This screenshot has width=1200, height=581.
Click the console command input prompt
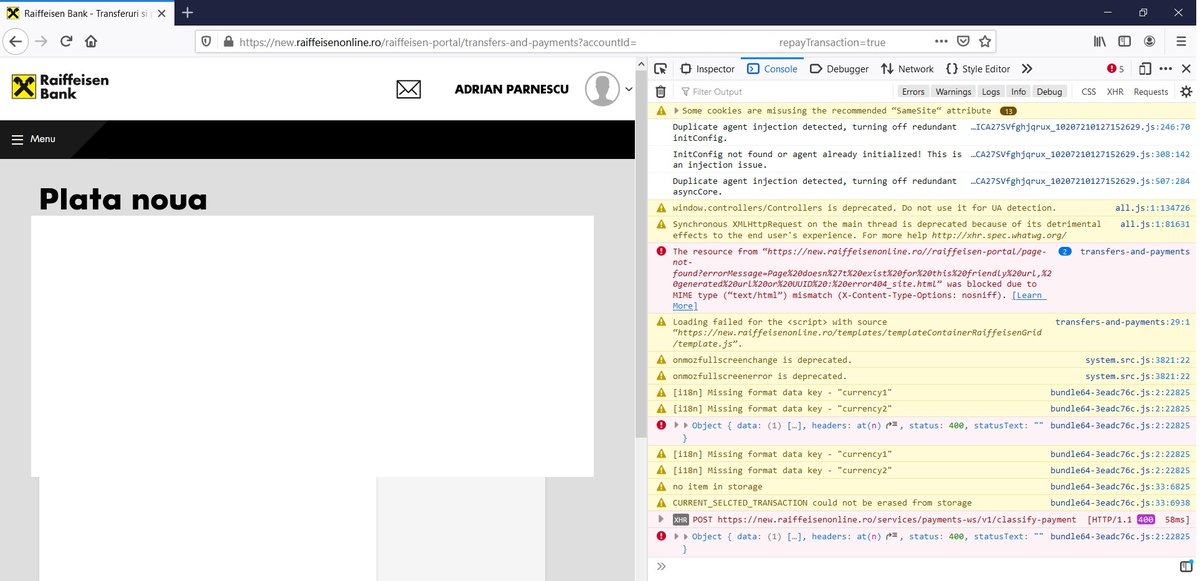[x=915, y=566]
